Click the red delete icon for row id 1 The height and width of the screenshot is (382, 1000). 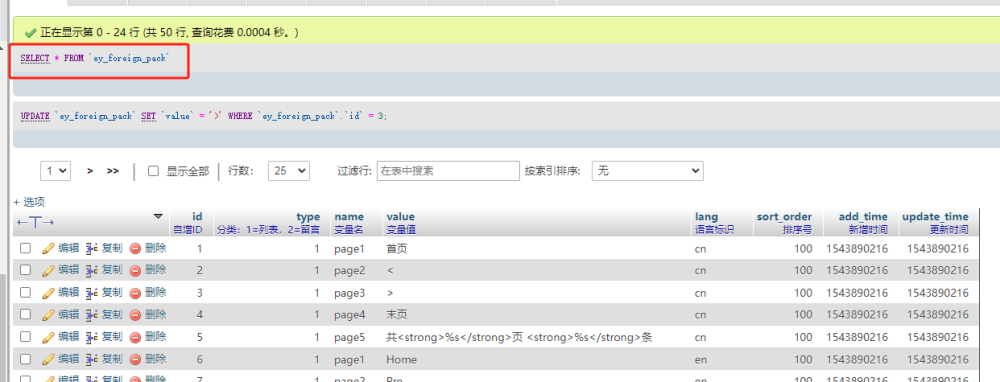click(135, 249)
